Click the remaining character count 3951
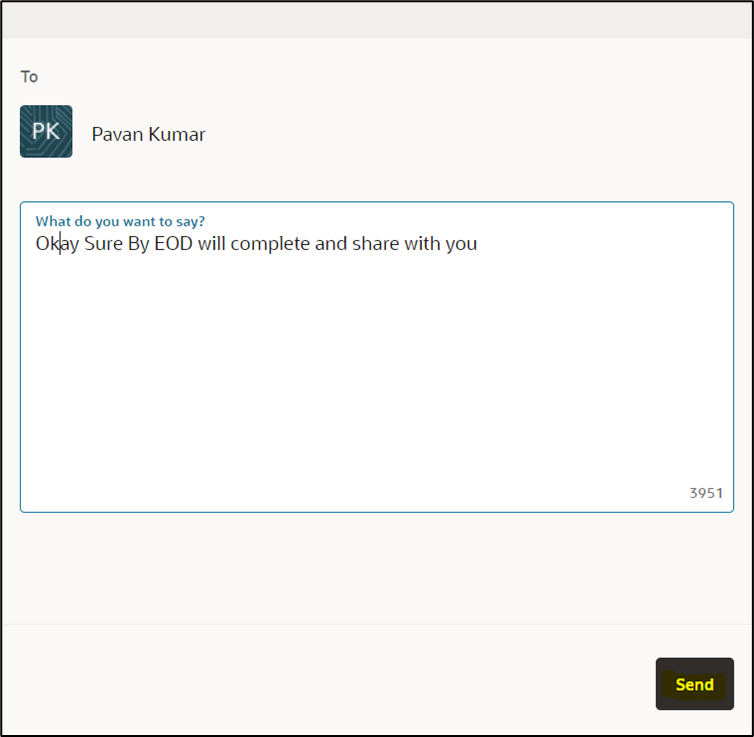The image size is (754, 737). 706,493
